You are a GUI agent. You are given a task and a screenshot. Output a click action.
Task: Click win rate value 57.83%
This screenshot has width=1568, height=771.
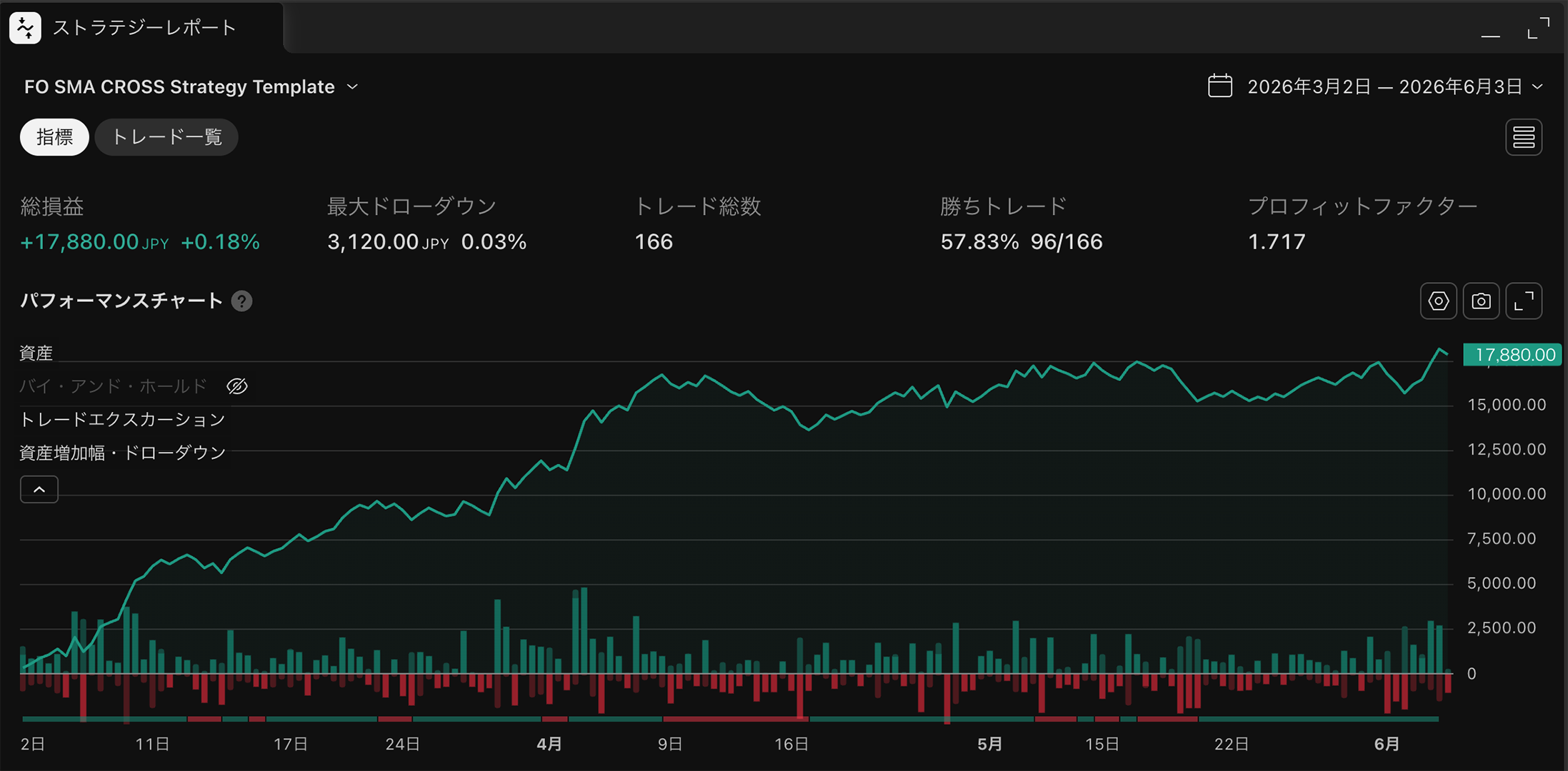[979, 242]
